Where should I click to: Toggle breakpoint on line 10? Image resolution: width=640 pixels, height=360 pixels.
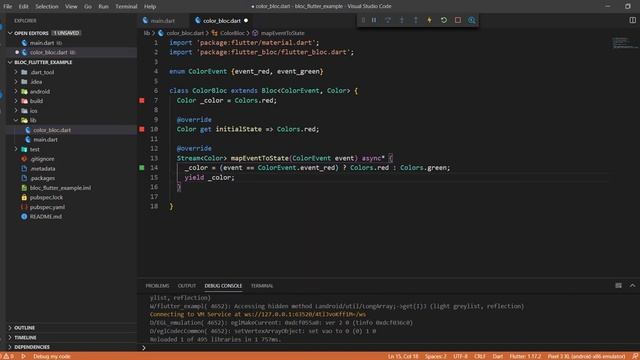pyautogui.click(x=142, y=129)
